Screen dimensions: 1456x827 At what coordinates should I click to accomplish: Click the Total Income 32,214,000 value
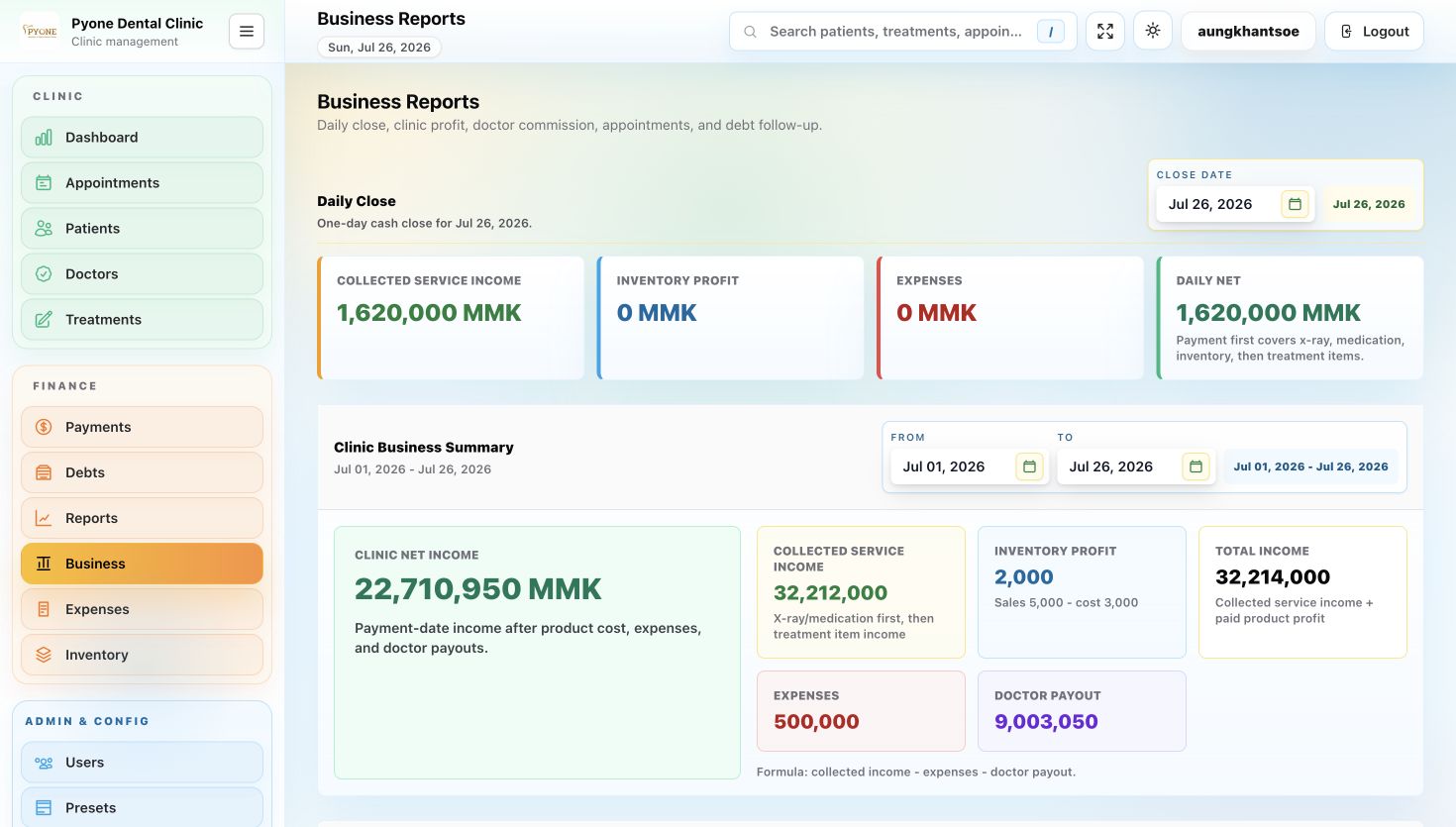pos(1273,577)
